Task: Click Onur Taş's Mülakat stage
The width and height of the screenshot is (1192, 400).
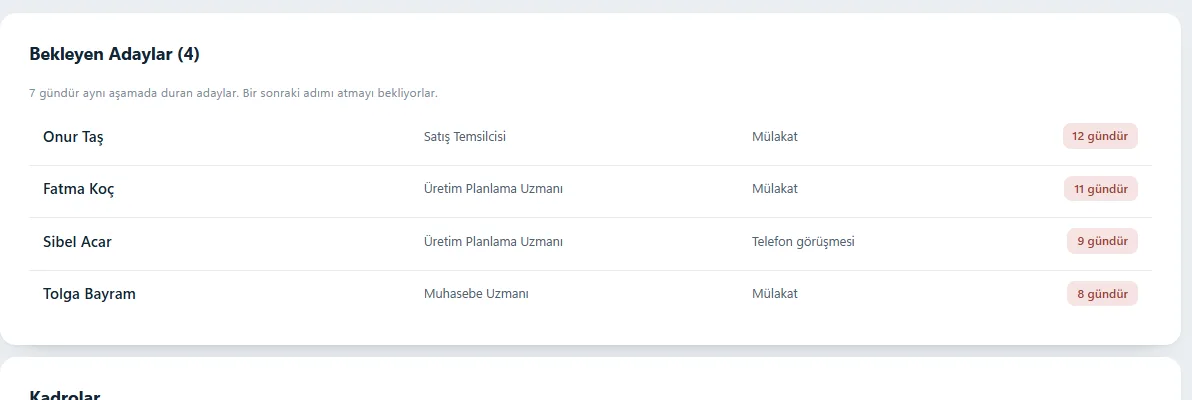Action: pos(775,137)
